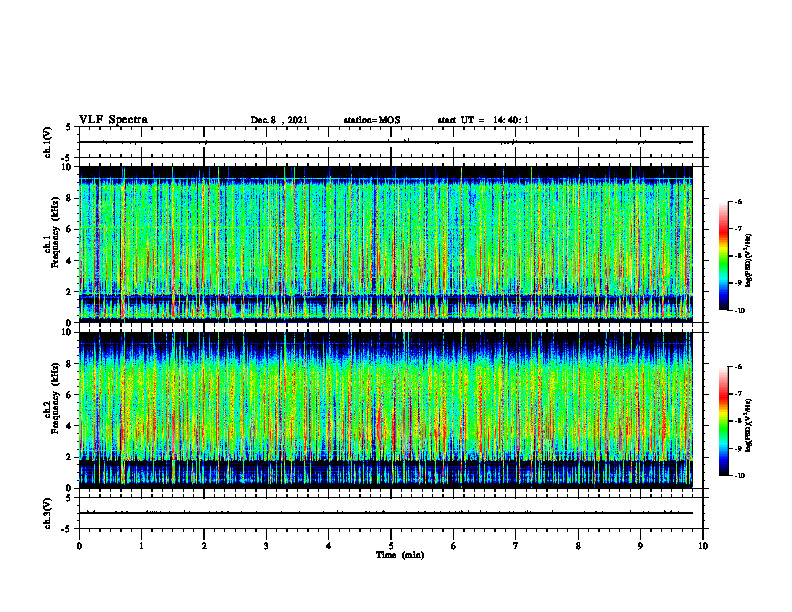Click the ch.2 spectrogram color scale bar
792x612 pixels.
pyautogui.click(x=724, y=421)
